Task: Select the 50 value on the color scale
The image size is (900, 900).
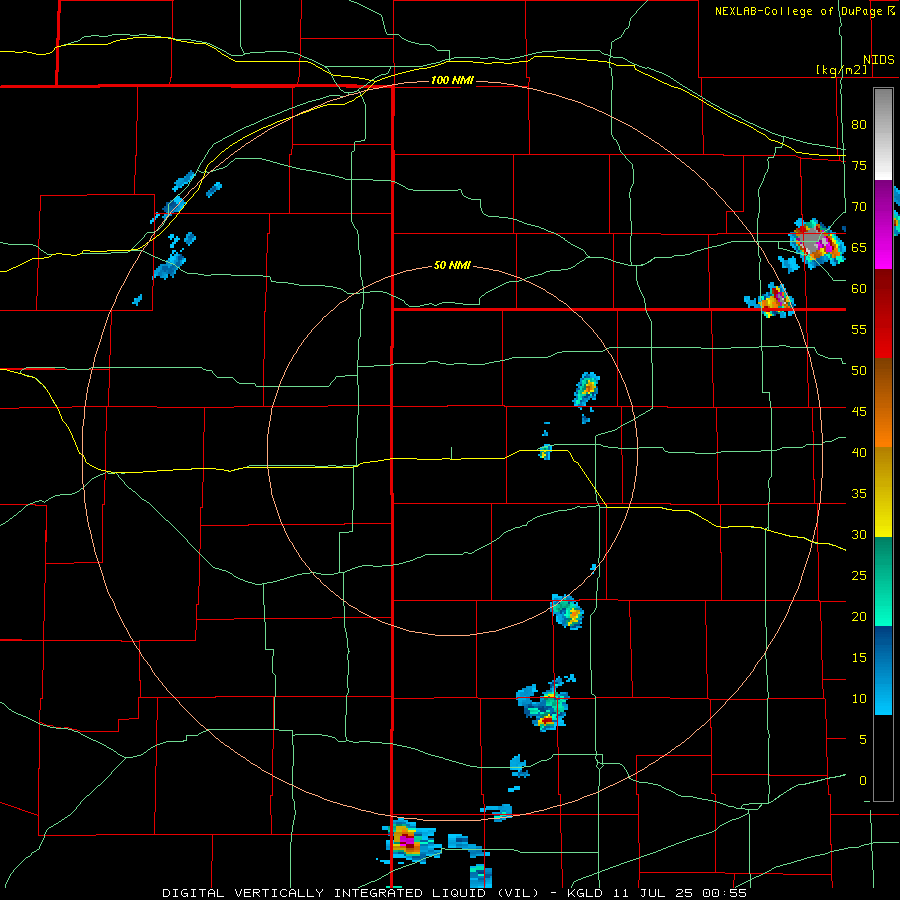Action: point(859,370)
